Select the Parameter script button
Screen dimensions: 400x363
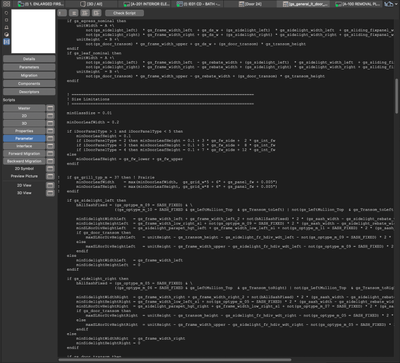(x=24, y=138)
